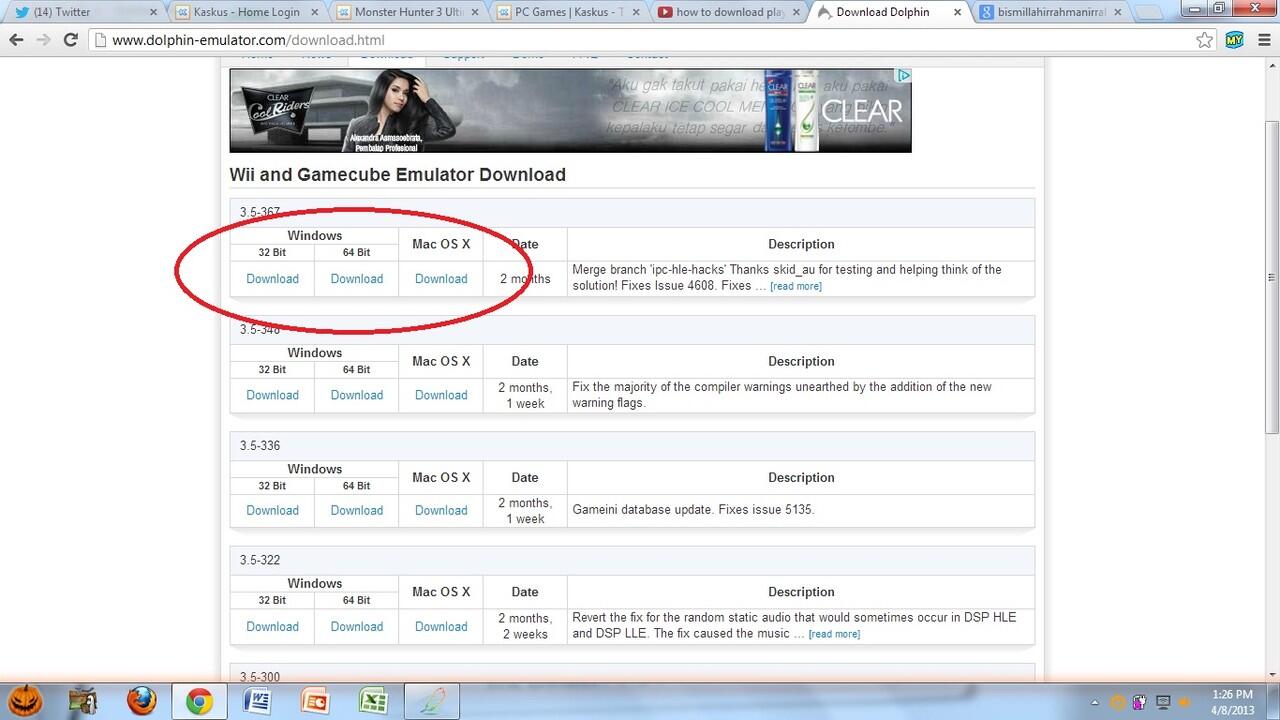Open Microsoft Word from the taskbar
Image resolution: width=1280 pixels, height=720 pixels.
[x=257, y=701]
